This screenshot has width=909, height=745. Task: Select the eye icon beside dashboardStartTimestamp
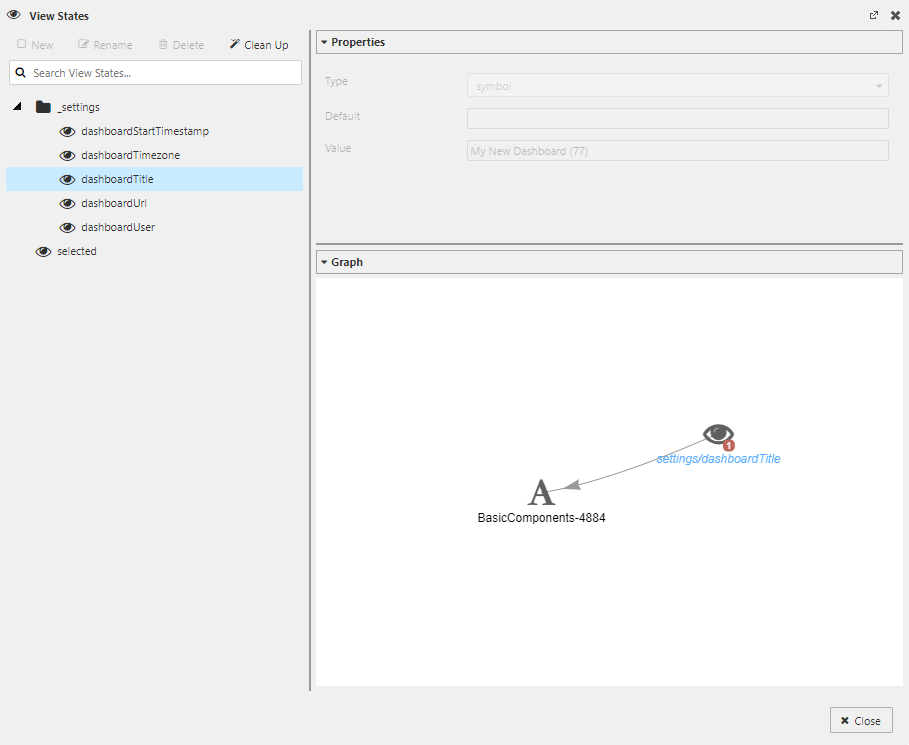[67, 131]
